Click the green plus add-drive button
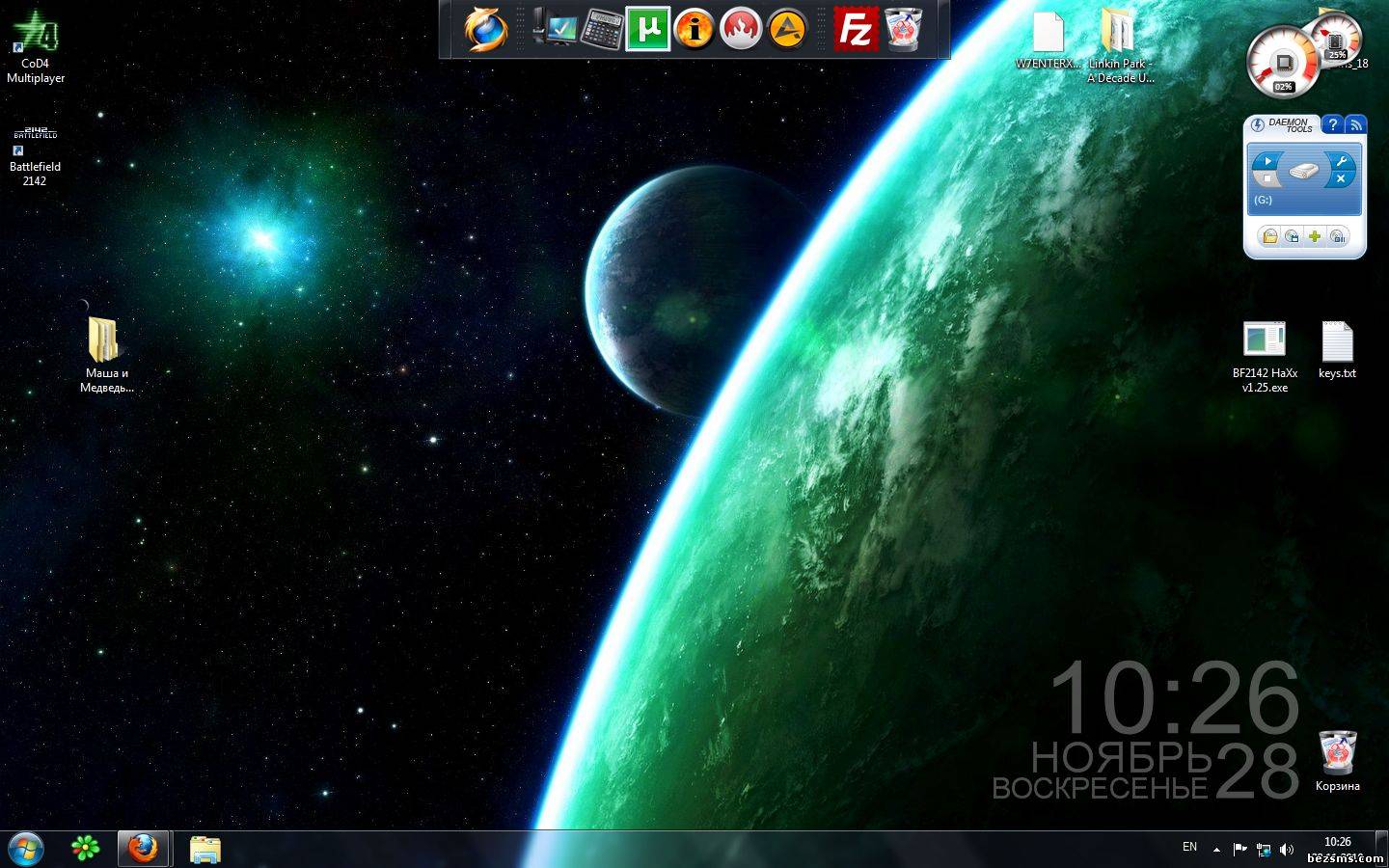The width and height of the screenshot is (1389, 868). tap(1314, 236)
